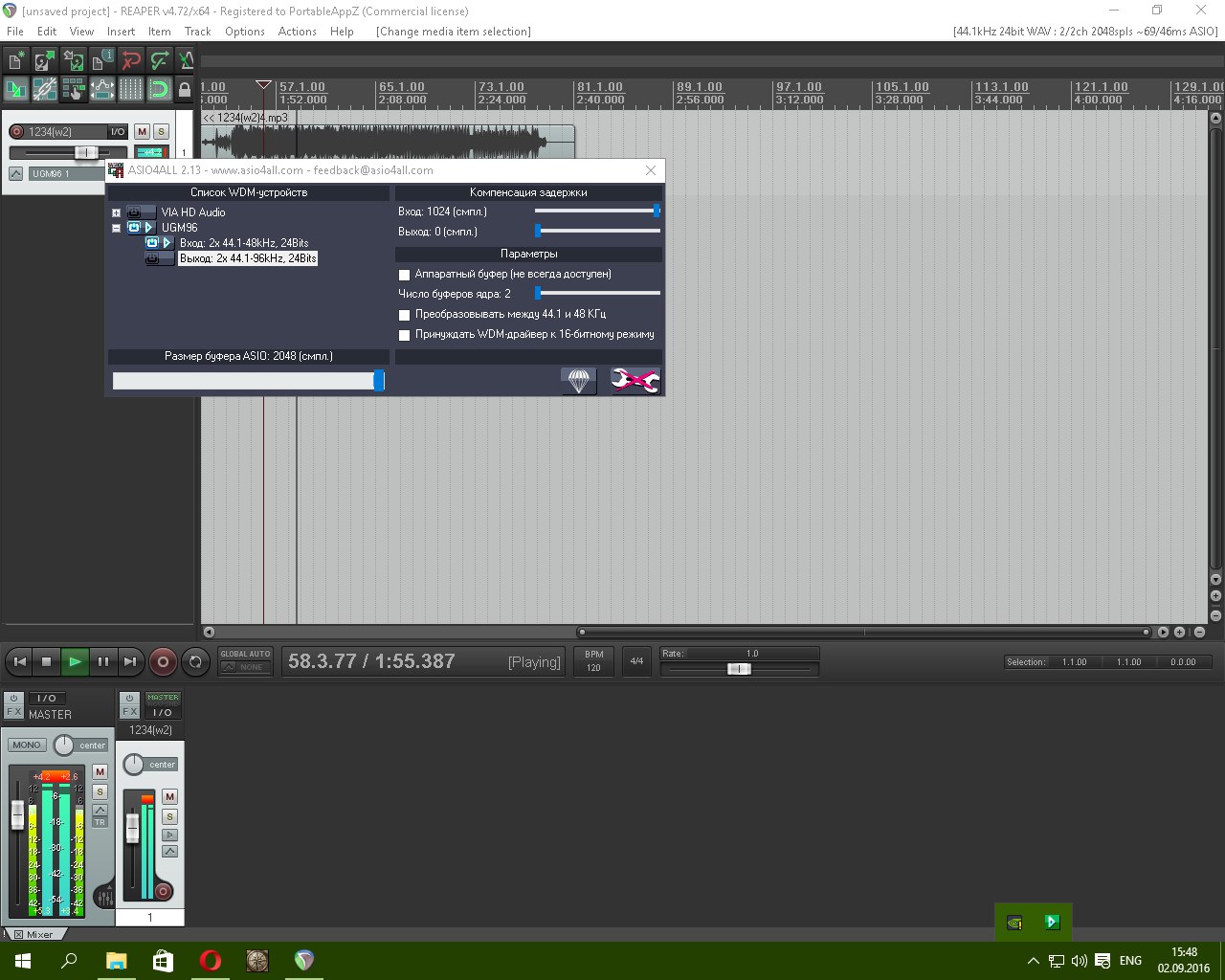Toggle snap magnet toolbar icon

[160, 89]
